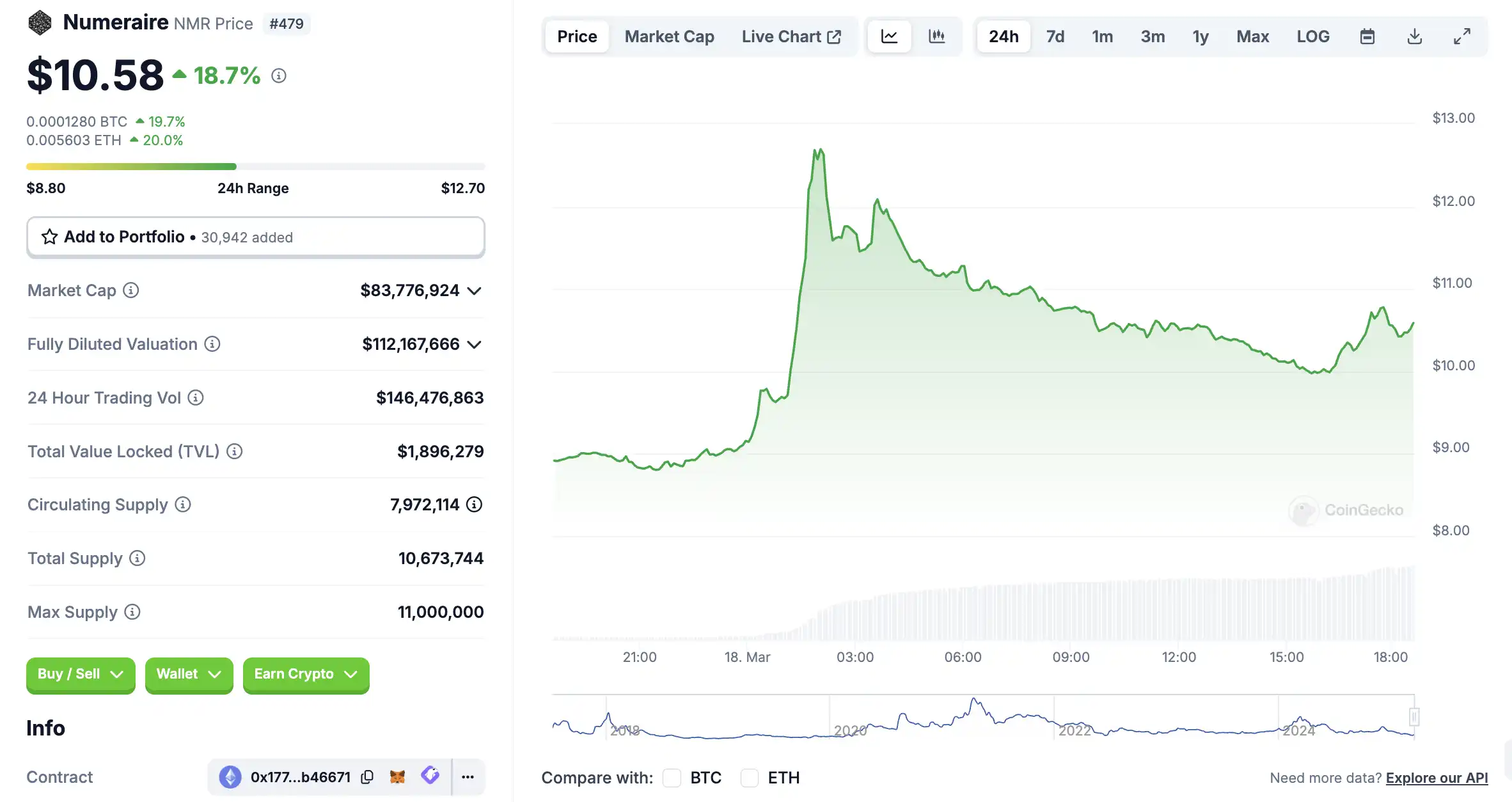
Task: Select 1y time range
Action: pos(1201,36)
